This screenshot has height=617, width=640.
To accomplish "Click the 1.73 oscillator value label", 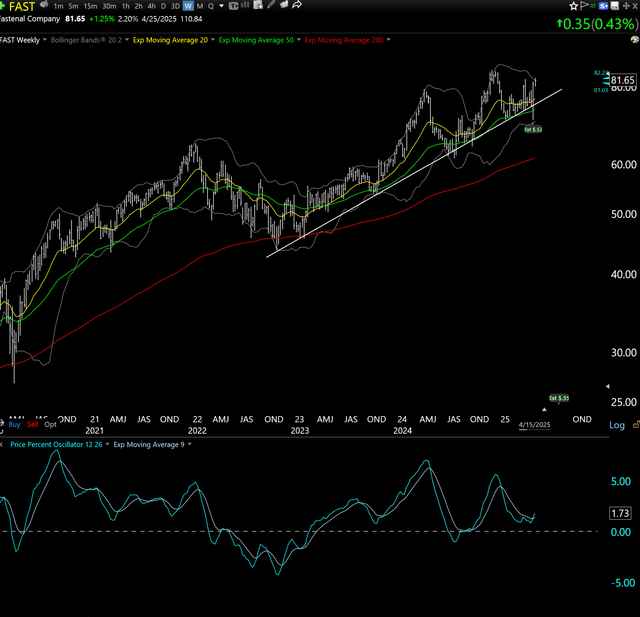I will pyautogui.click(x=620, y=513).
